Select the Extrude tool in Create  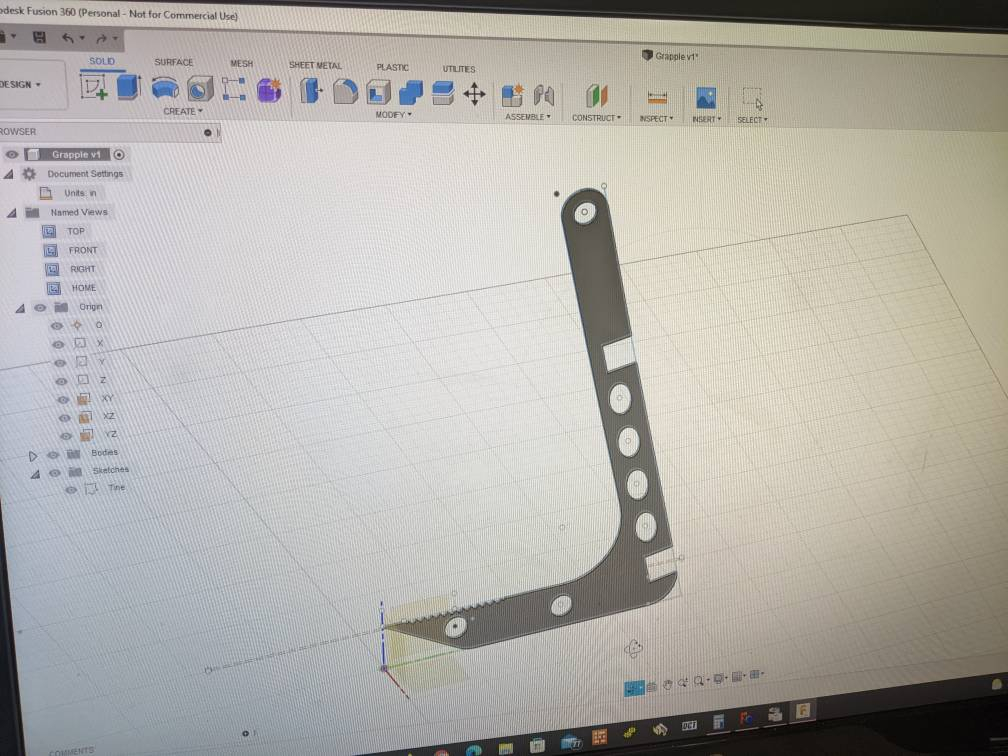point(128,88)
